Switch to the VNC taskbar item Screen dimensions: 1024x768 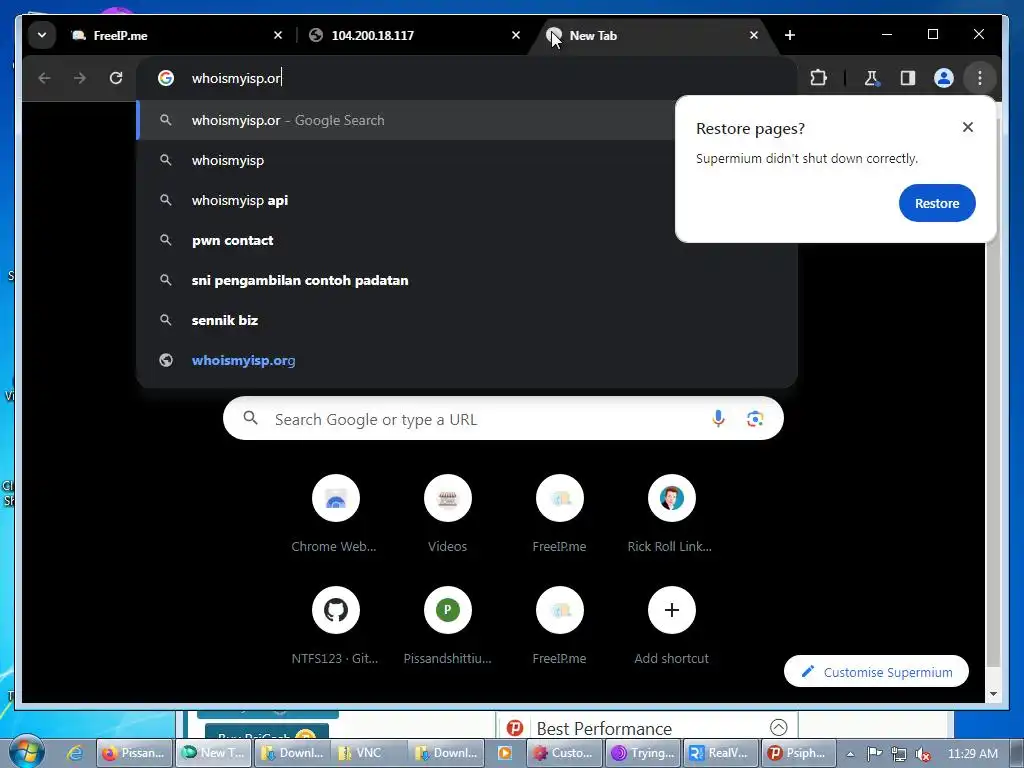pyautogui.click(x=369, y=753)
